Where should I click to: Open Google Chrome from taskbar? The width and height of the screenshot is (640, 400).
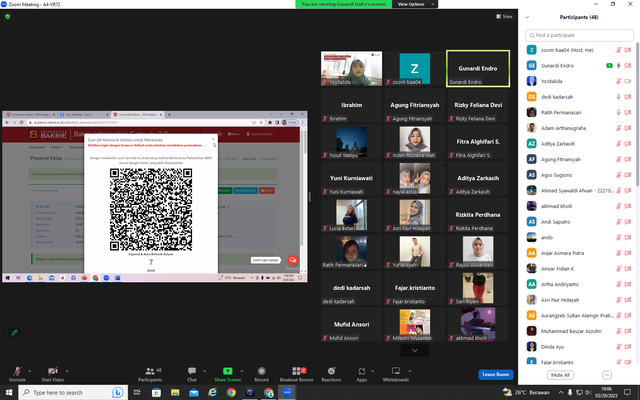coord(231,392)
